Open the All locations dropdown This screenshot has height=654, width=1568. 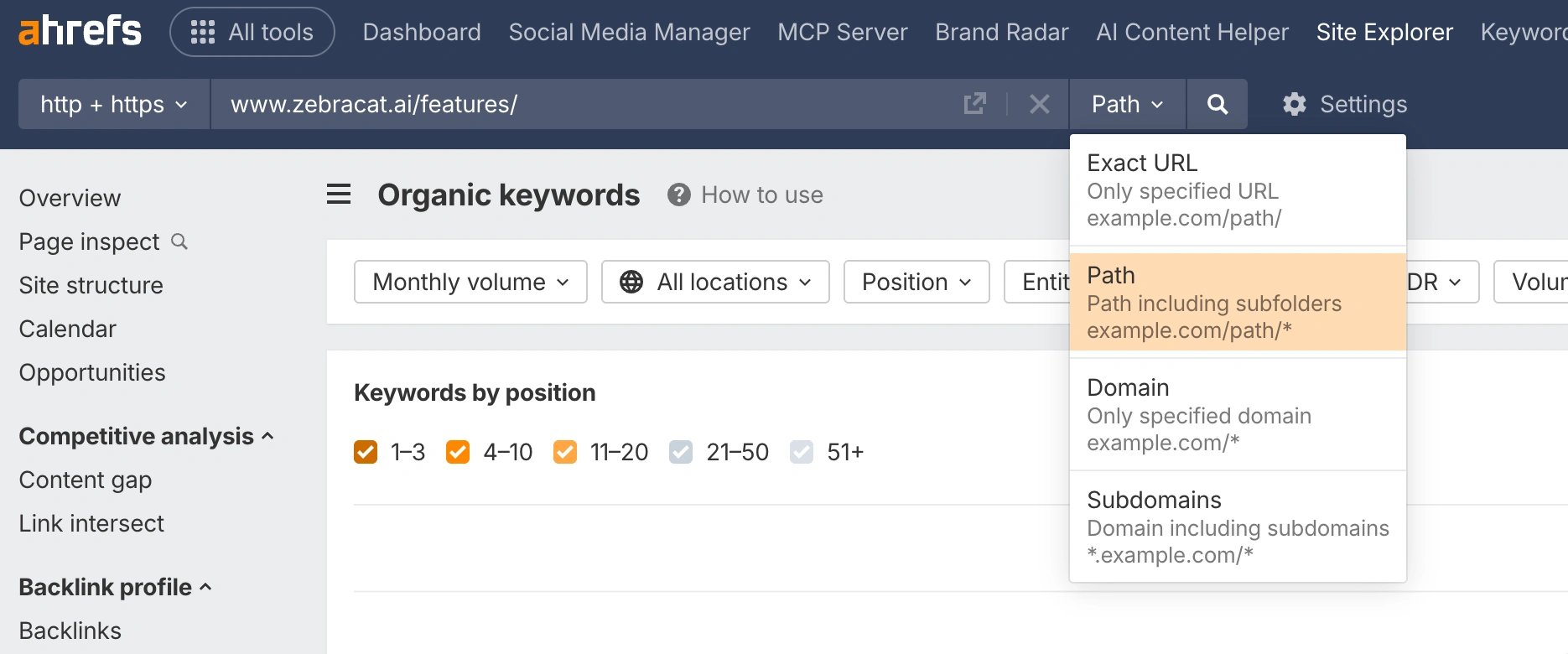pyautogui.click(x=715, y=282)
